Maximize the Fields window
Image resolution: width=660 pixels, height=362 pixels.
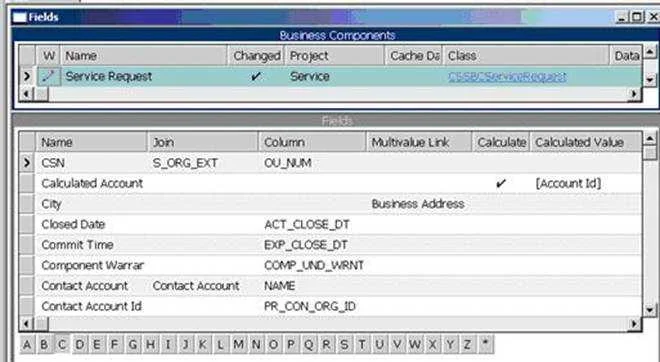click(638, 17)
